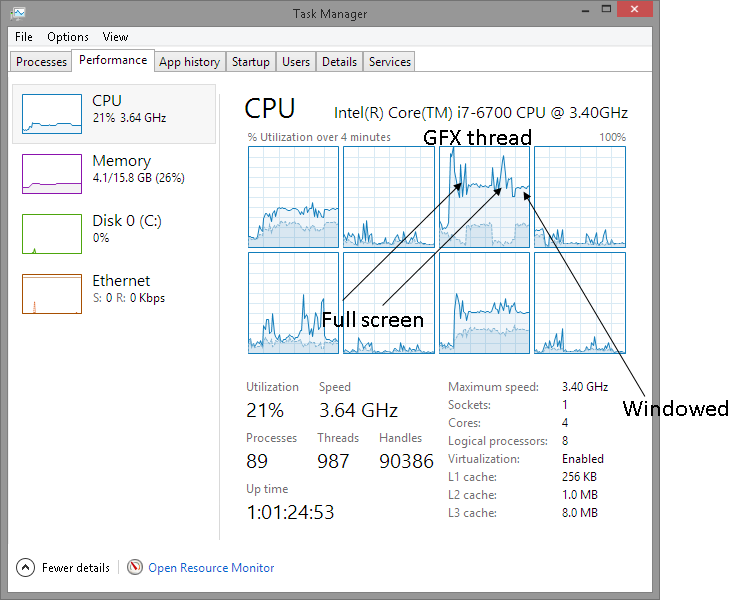Screen dimensions: 745x600
Task: Click the L2 cache 1.0 MB value
Action: pos(580,495)
